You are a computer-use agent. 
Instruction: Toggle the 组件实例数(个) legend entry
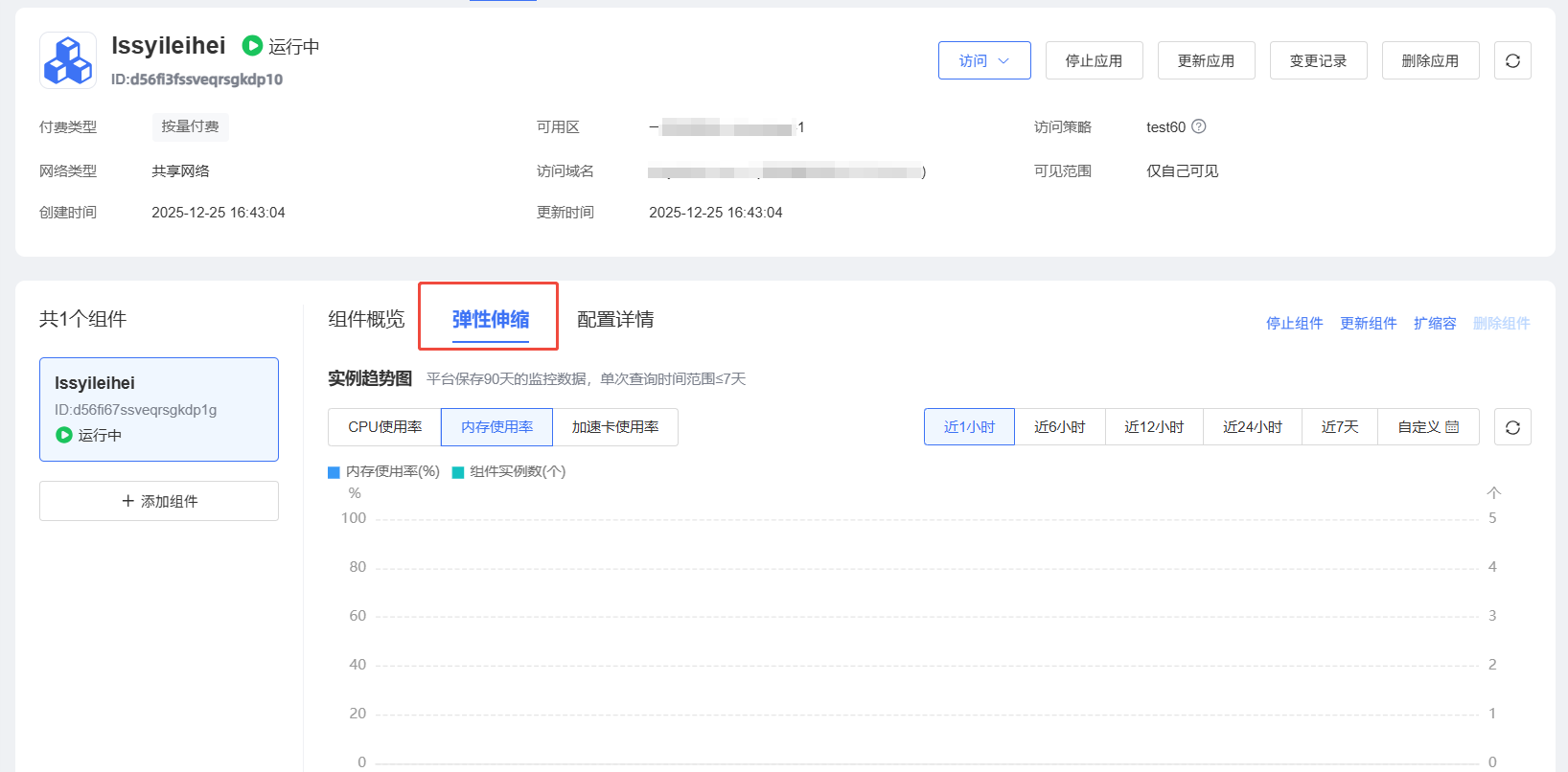(509, 472)
